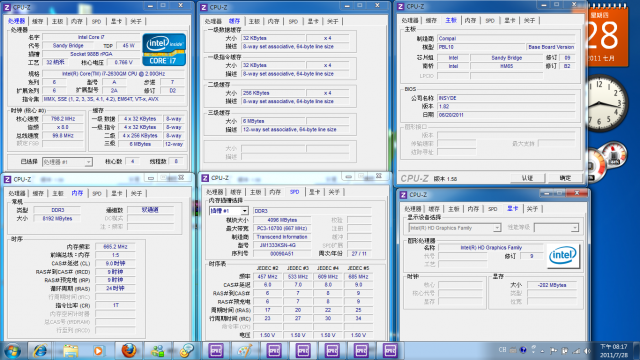
Task: Select the JM1333KSN-4G part number field
Action: click(x=282, y=245)
